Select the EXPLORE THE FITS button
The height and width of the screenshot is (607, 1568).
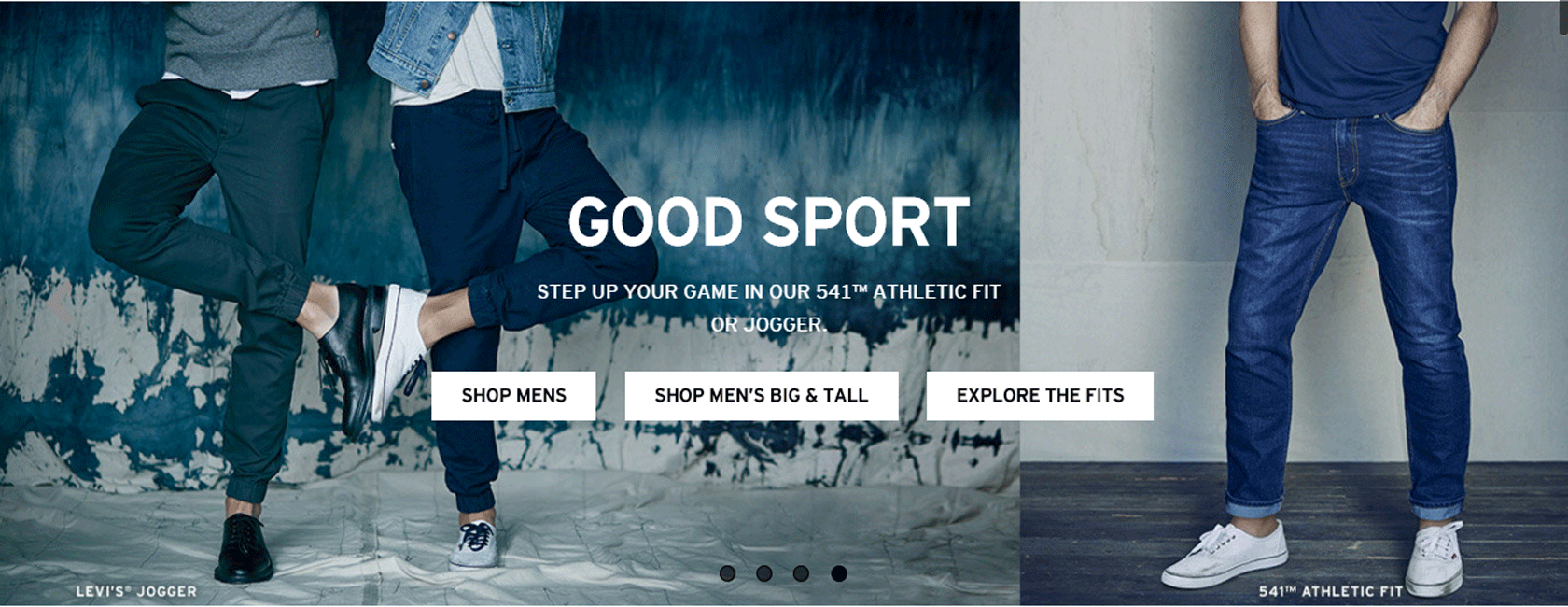click(1040, 396)
